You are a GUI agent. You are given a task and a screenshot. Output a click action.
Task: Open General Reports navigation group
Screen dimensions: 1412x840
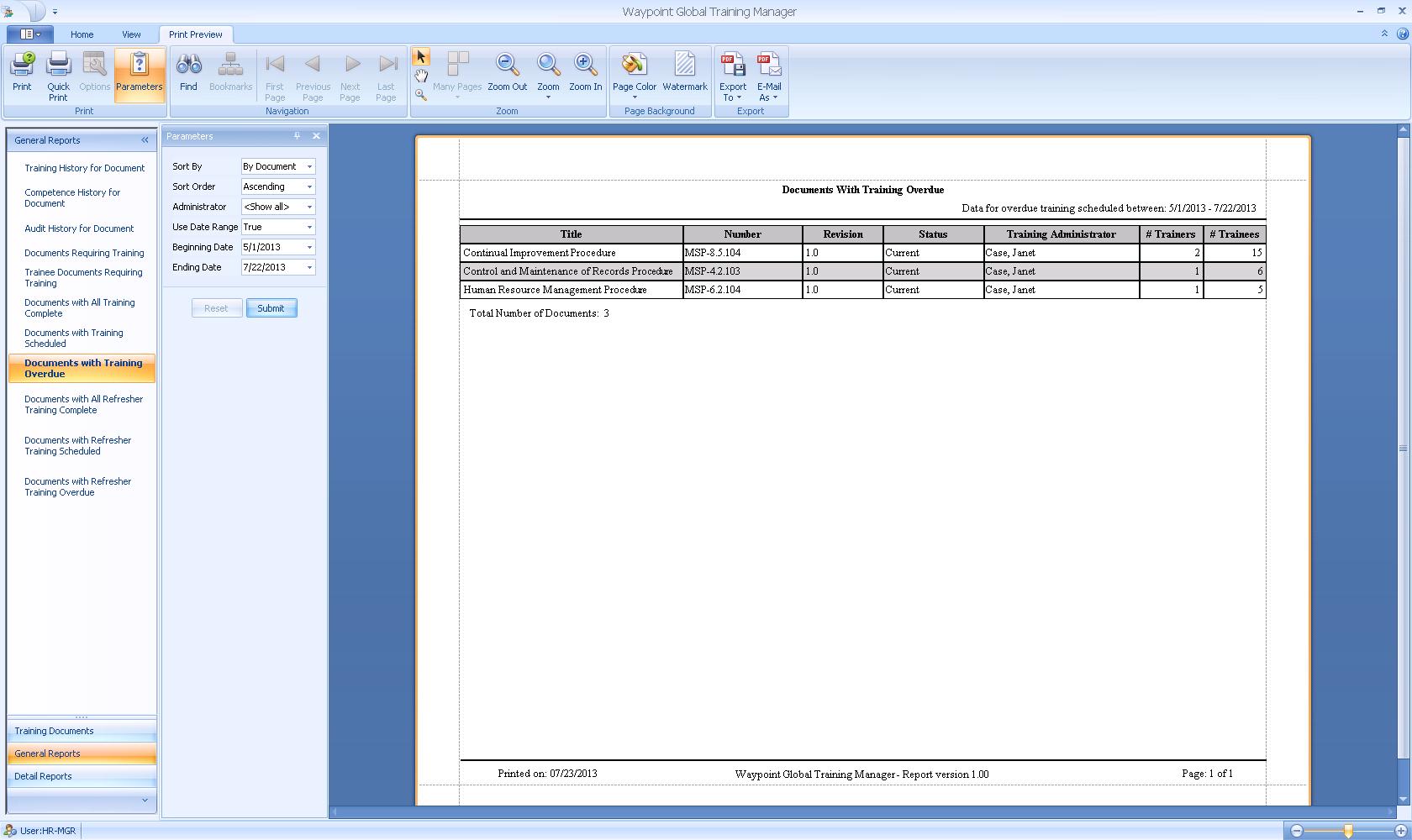coord(82,753)
